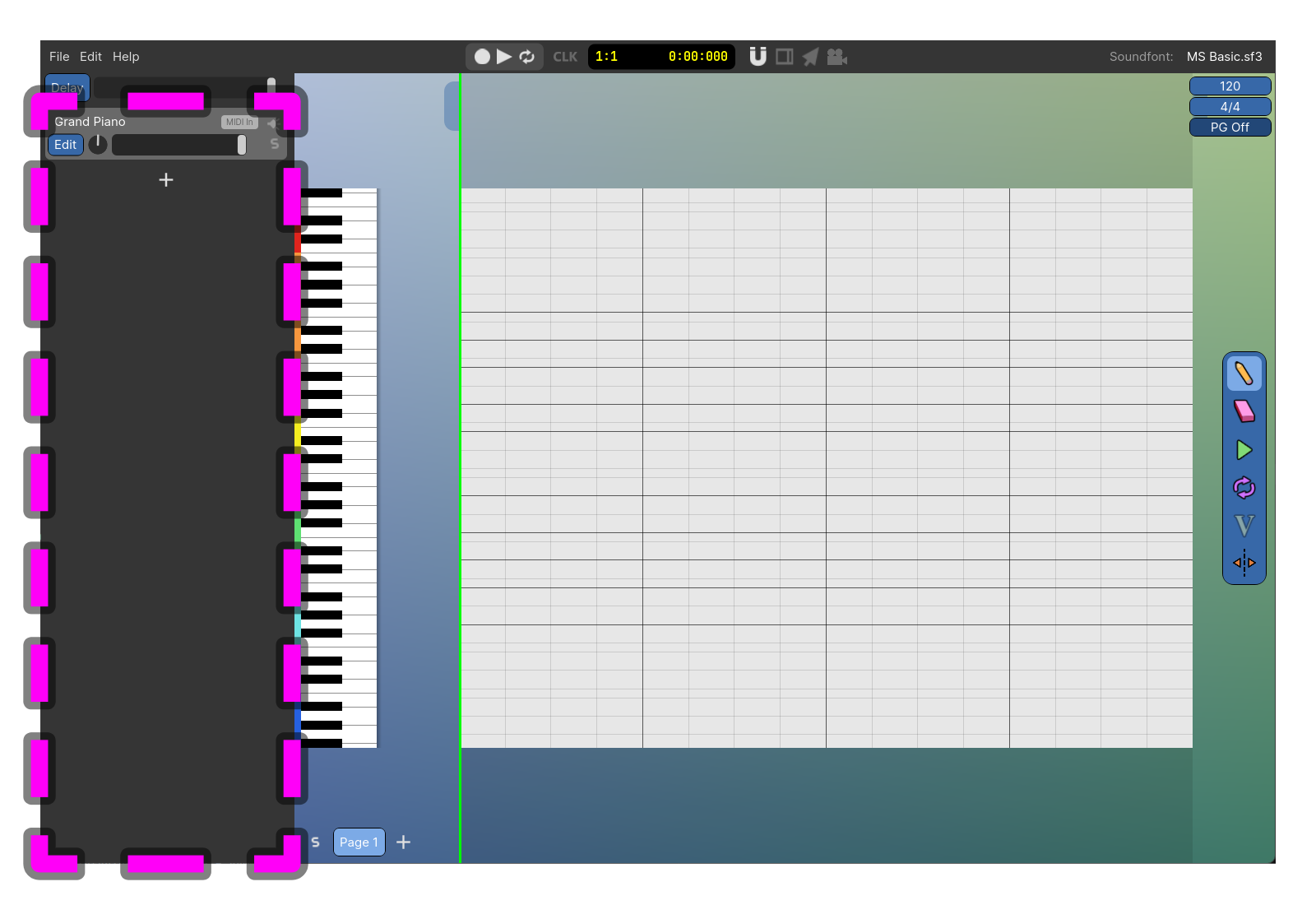Open the File menu
1316x905 pixels.
click(x=59, y=57)
